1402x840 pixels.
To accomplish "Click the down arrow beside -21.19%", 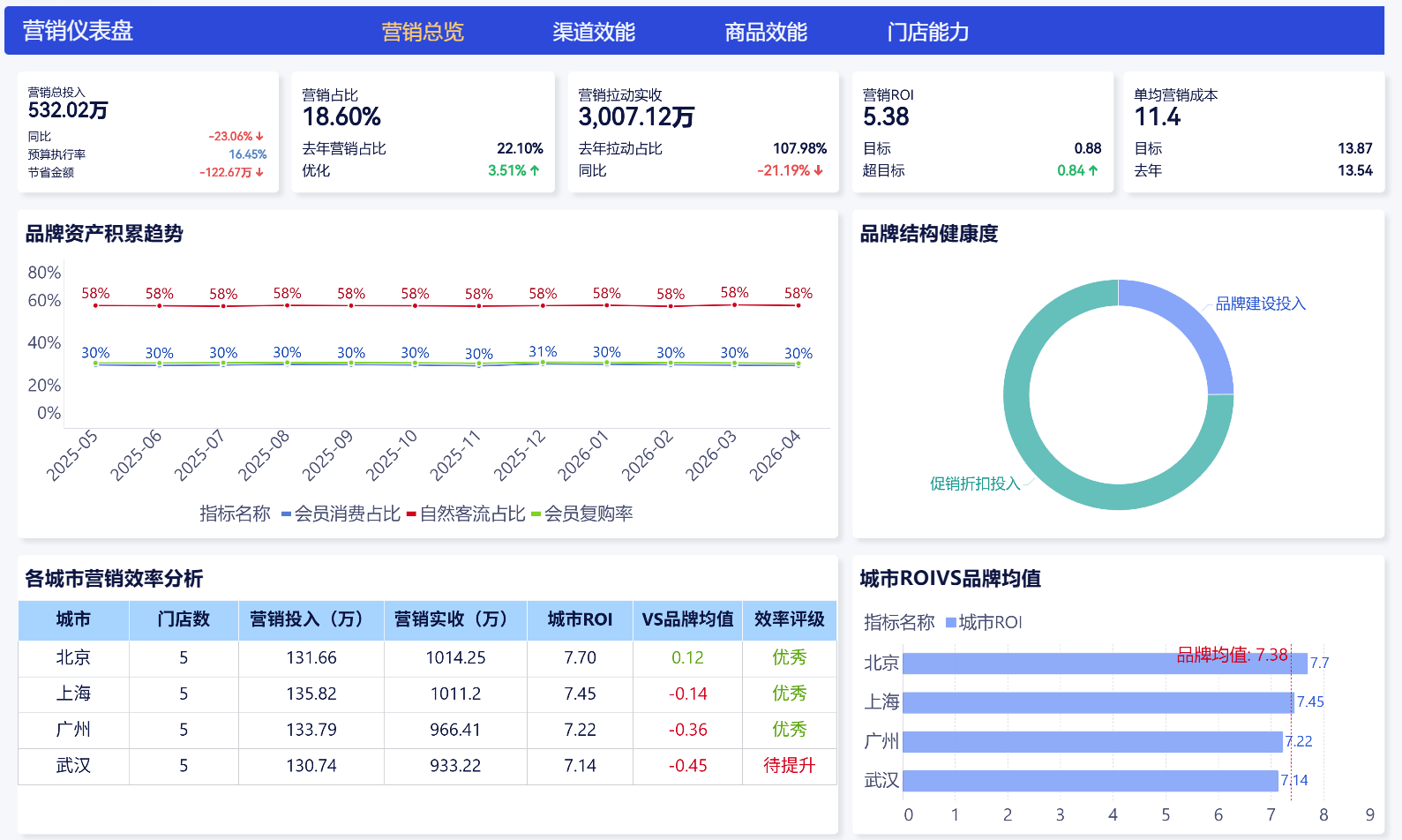I will click(x=819, y=170).
